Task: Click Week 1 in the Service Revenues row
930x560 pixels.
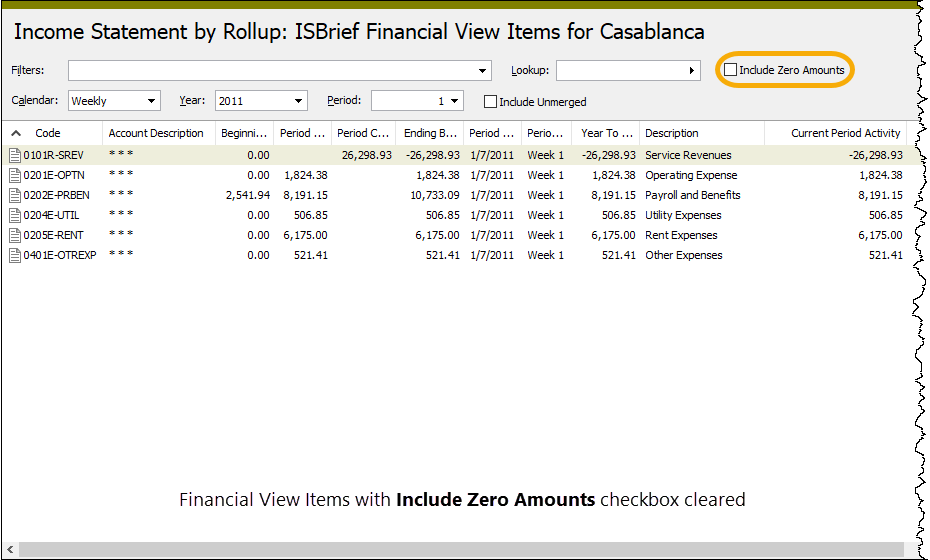Action: (545, 155)
